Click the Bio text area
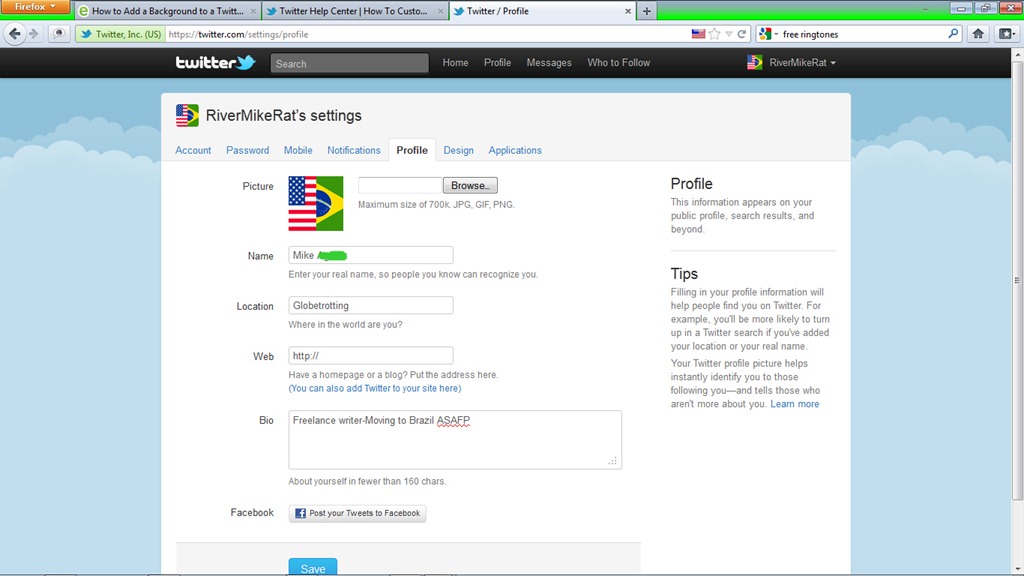Image resolution: width=1024 pixels, height=576 pixels. click(x=455, y=440)
